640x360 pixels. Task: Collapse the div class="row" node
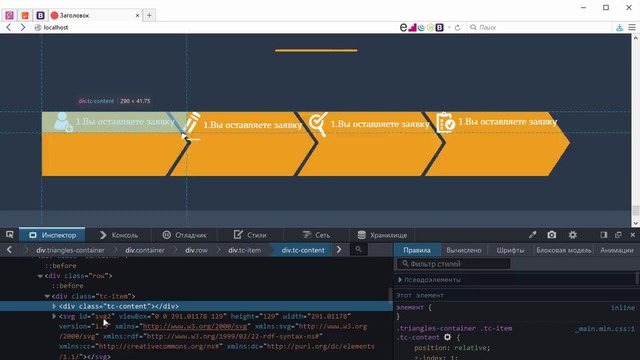pyautogui.click(x=40, y=276)
